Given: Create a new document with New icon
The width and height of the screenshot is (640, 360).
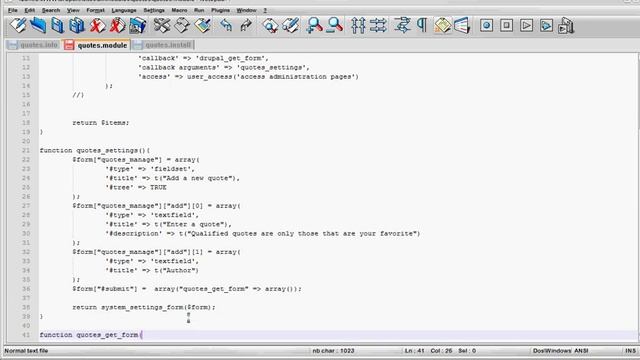Looking at the screenshot, I should (18, 26).
